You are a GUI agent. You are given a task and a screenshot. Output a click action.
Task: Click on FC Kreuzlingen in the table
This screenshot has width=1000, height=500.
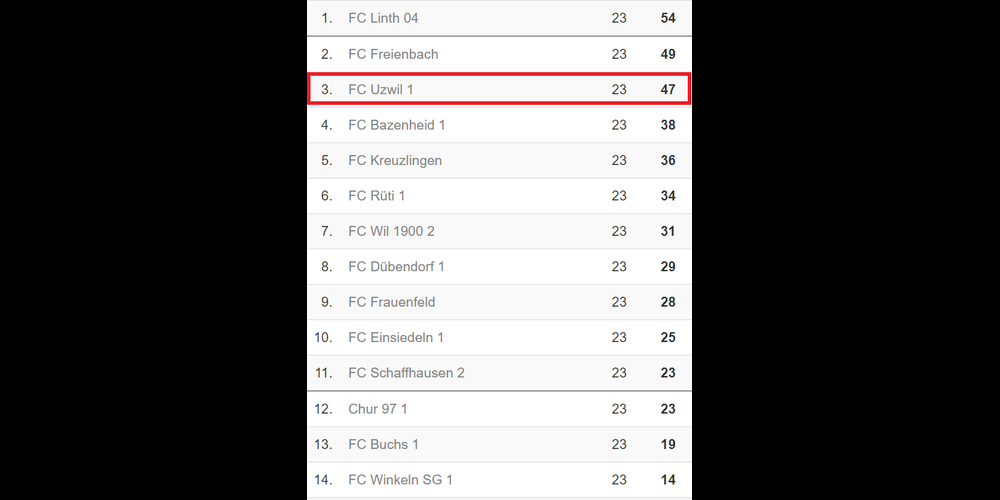tap(395, 160)
